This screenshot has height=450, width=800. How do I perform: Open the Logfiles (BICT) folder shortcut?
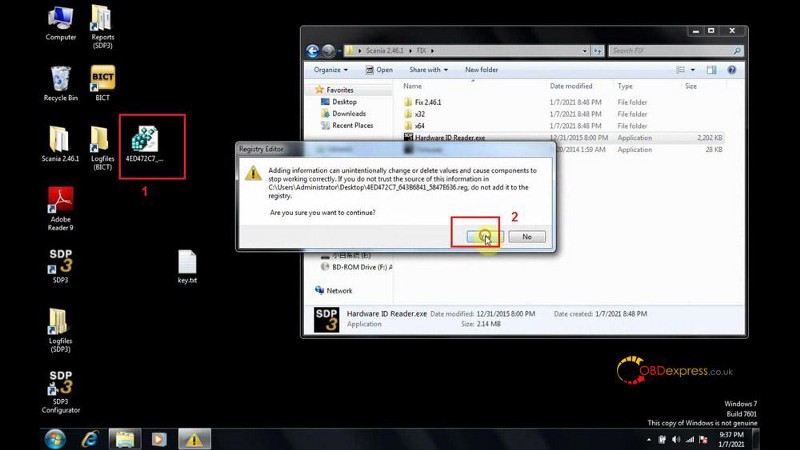[x=102, y=148]
